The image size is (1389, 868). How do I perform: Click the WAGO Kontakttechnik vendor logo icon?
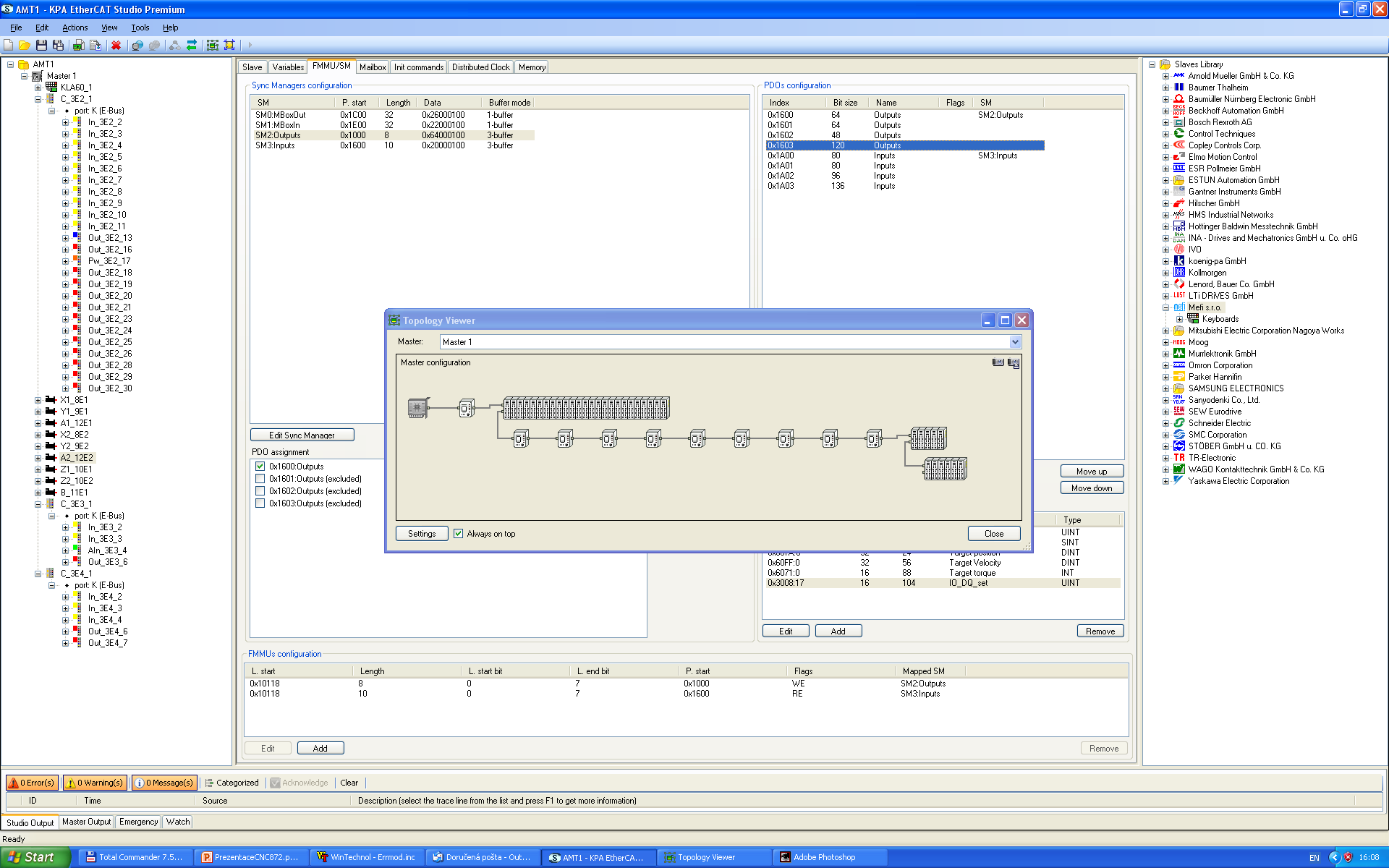pos(1179,469)
